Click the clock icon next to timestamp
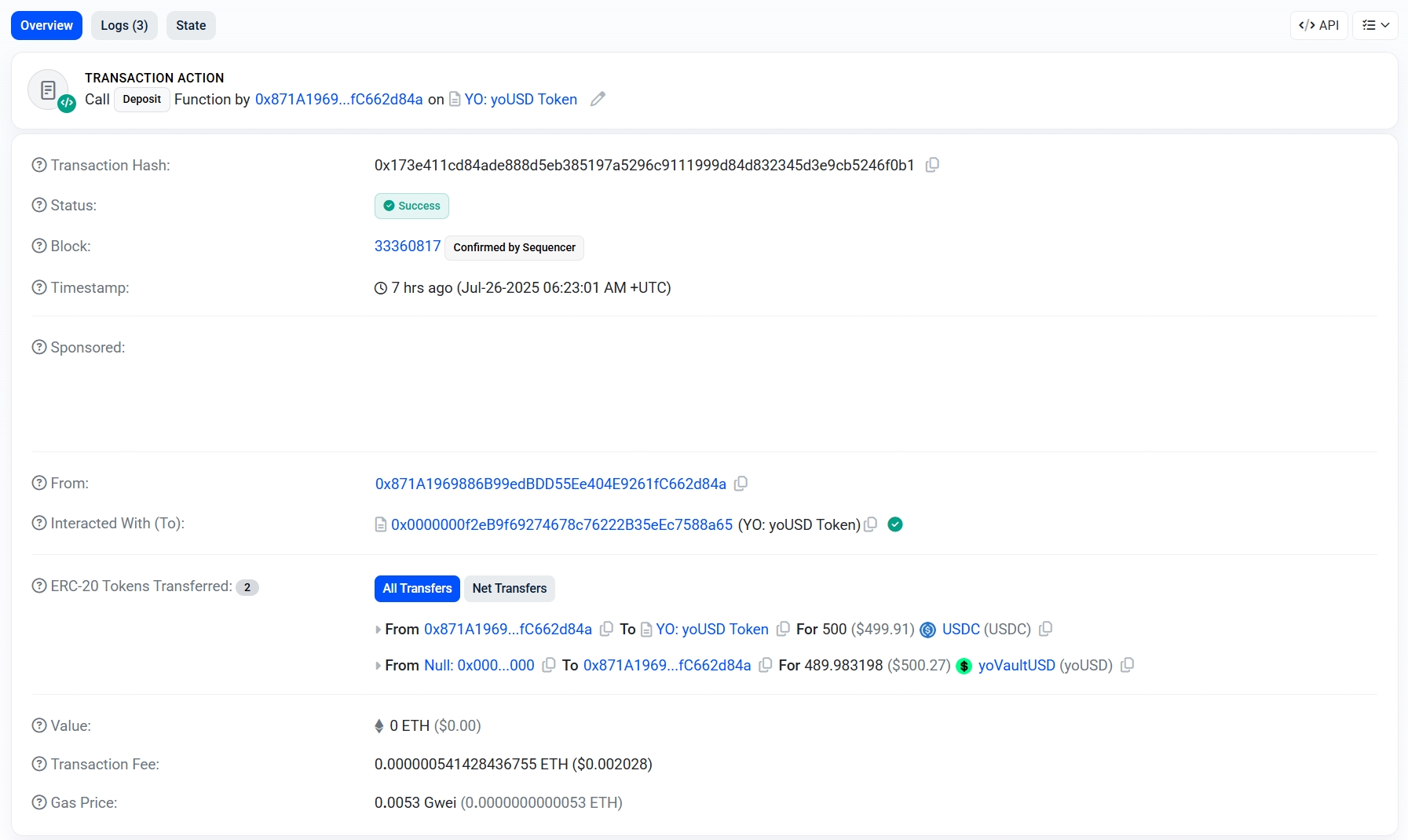Image resolution: width=1408 pixels, height=840 pixels. (381, 288)
